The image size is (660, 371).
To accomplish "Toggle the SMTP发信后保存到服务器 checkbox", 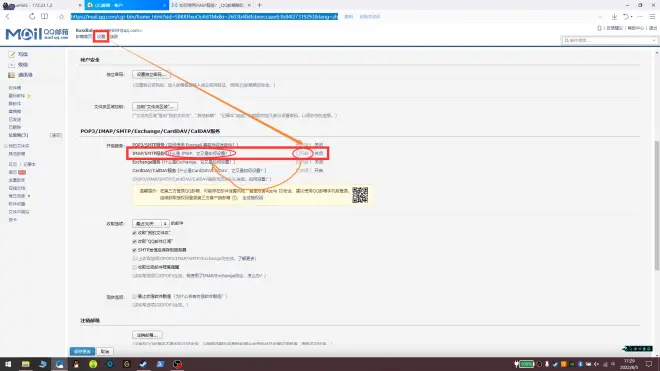I will click(x=134, y=250).
